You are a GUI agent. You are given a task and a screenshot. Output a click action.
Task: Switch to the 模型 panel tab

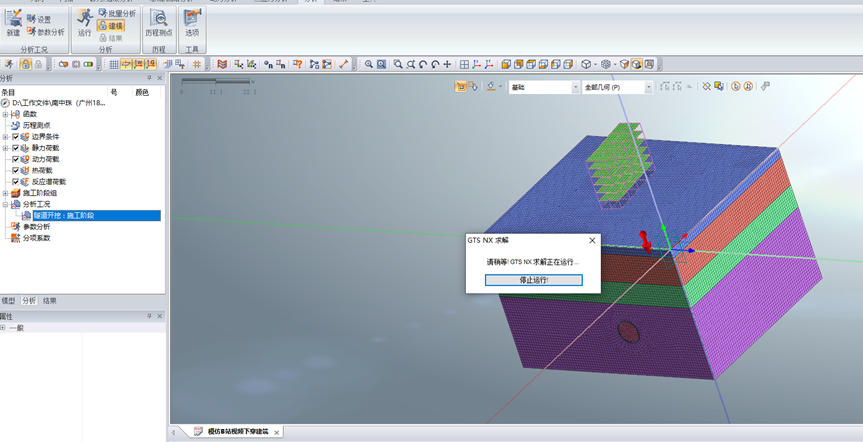(8, 301)
